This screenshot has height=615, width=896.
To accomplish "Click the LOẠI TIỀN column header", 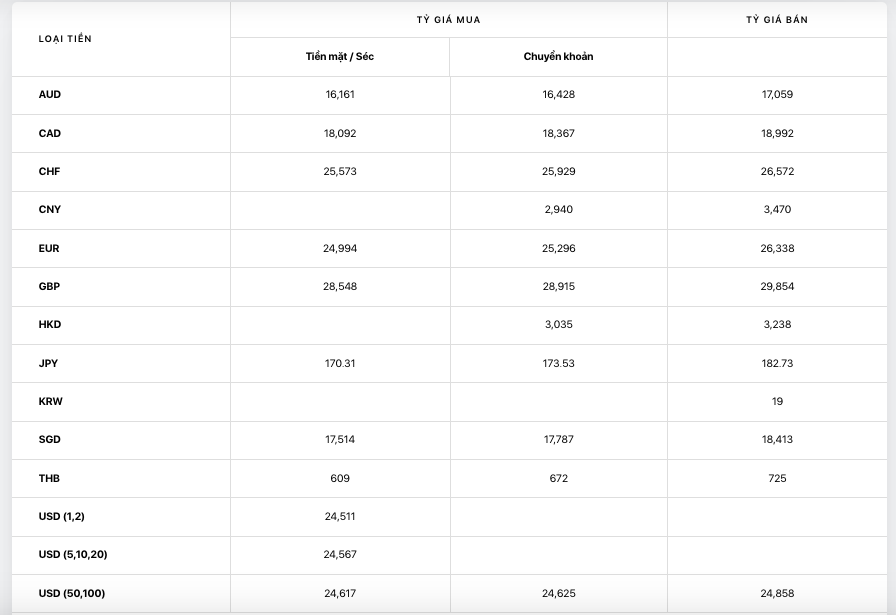I will [x=65, y=38].
